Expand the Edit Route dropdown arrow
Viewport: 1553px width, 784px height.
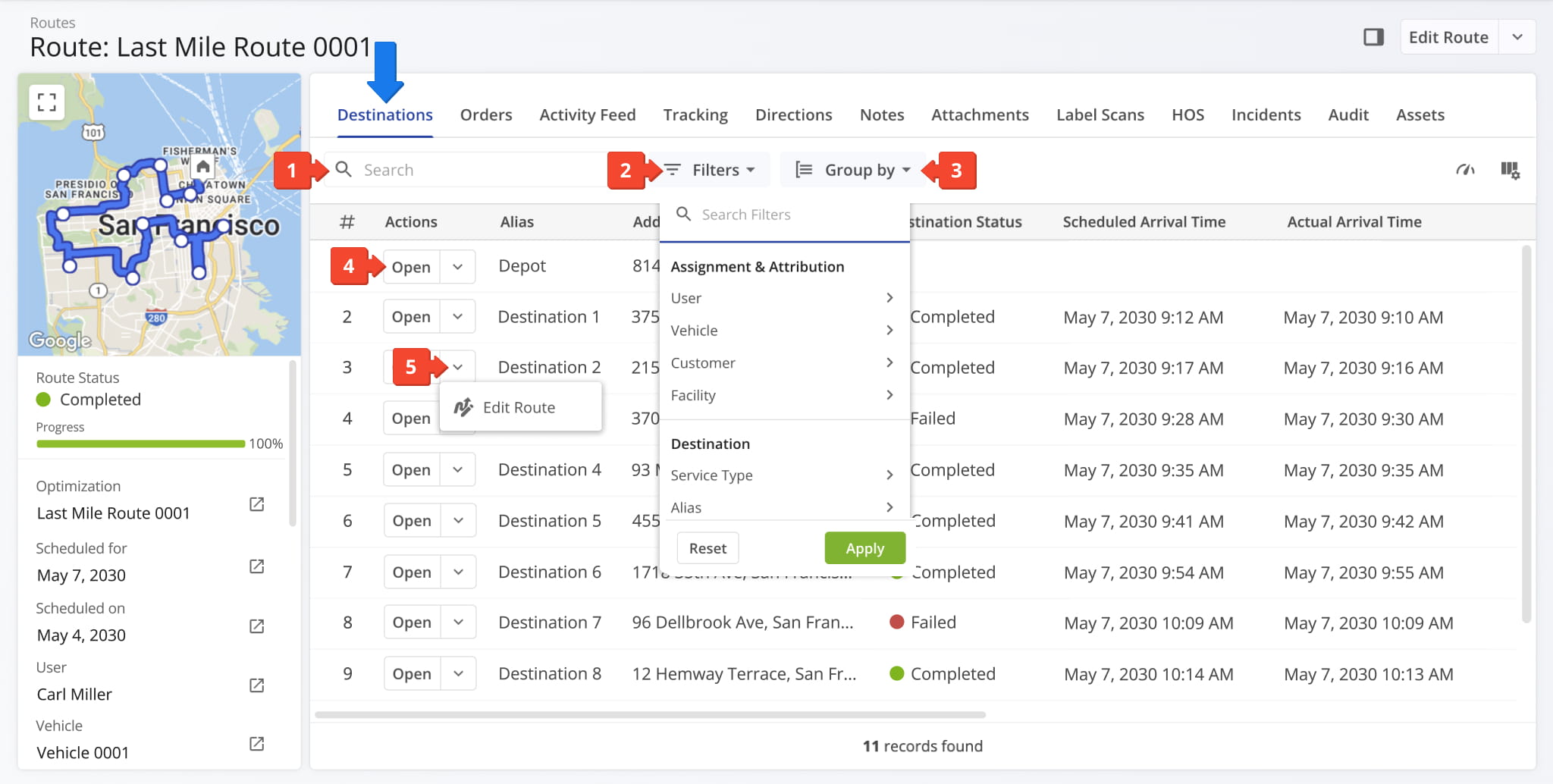click(x=1517, y=37)
